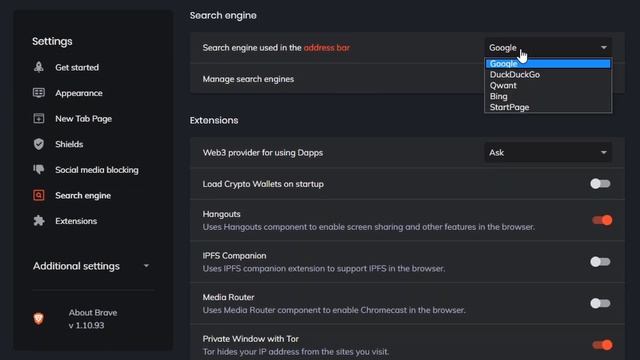Toggle Load Crypto Wallets on startup
Viewport: 640px width, 360px height.
(600, 184)
